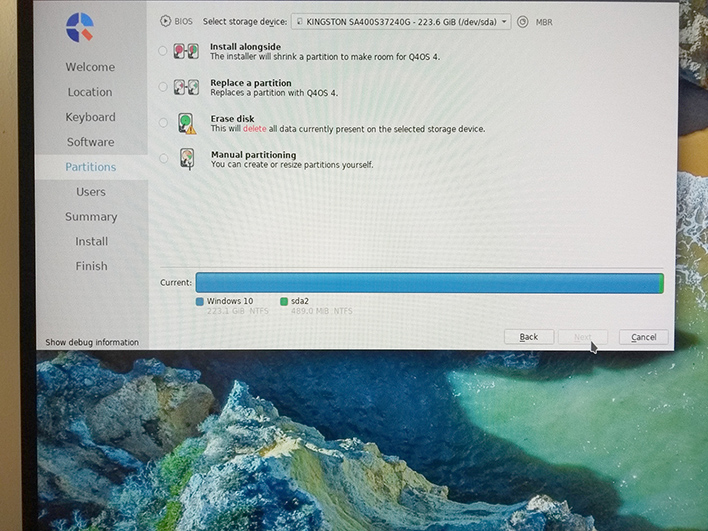Screen dimensions: 708x531
Task: Click the Cancel button
Action: [643, 337]
